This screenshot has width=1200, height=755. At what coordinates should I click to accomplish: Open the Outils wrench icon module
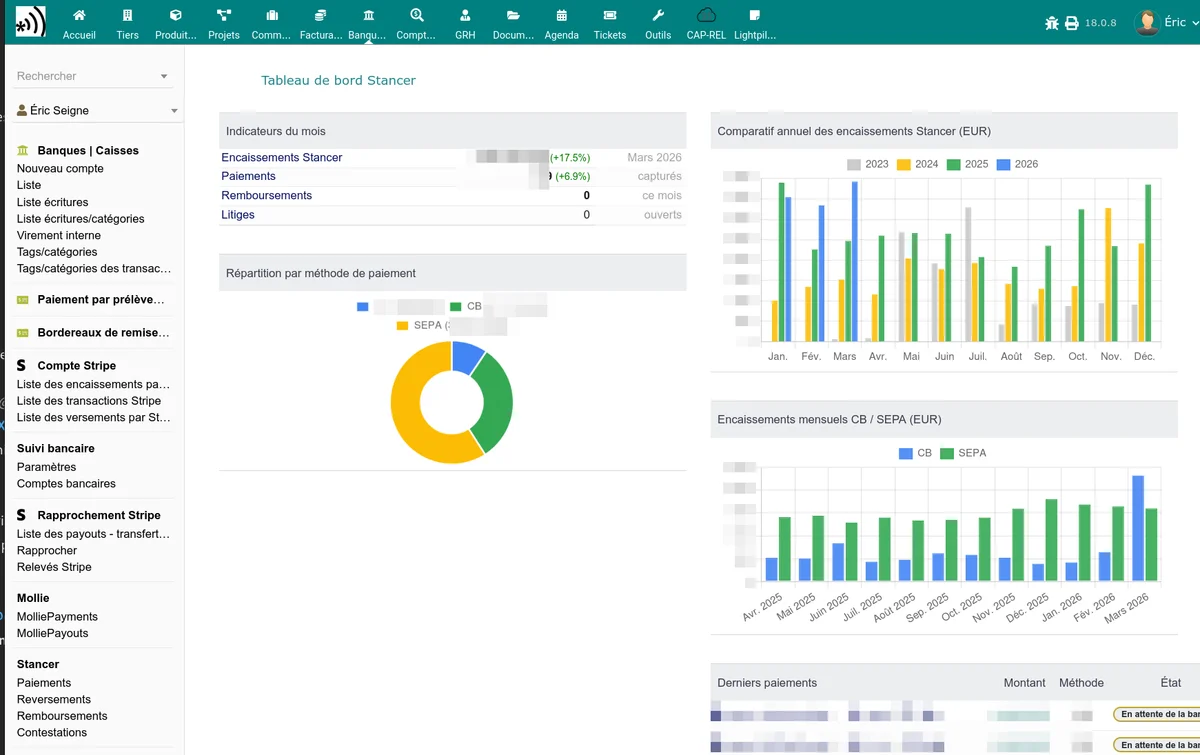[658, 16]
